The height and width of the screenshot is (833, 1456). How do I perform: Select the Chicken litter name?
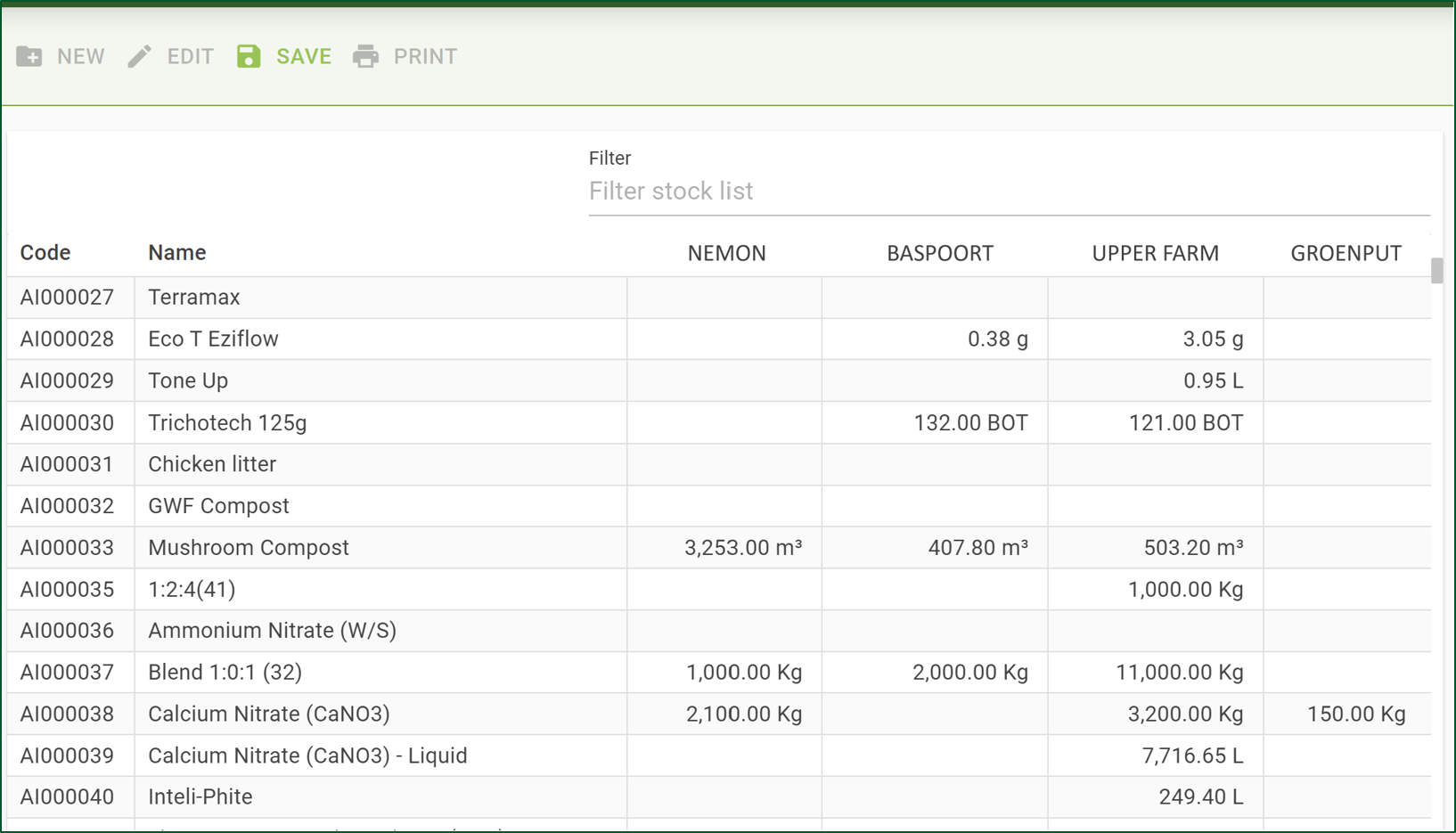click(212, 465)
